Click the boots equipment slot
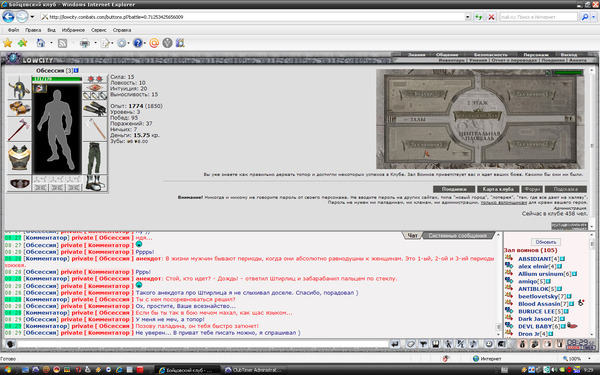The image size is (600, 375). coord(95,183)
